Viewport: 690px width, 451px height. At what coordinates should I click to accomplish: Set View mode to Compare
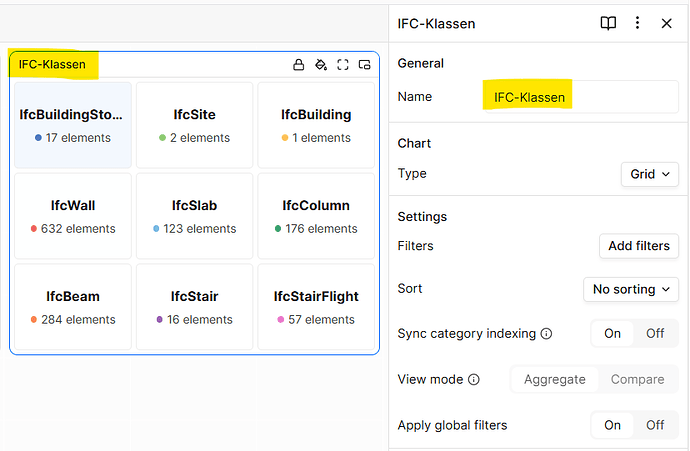pos(637,379)
